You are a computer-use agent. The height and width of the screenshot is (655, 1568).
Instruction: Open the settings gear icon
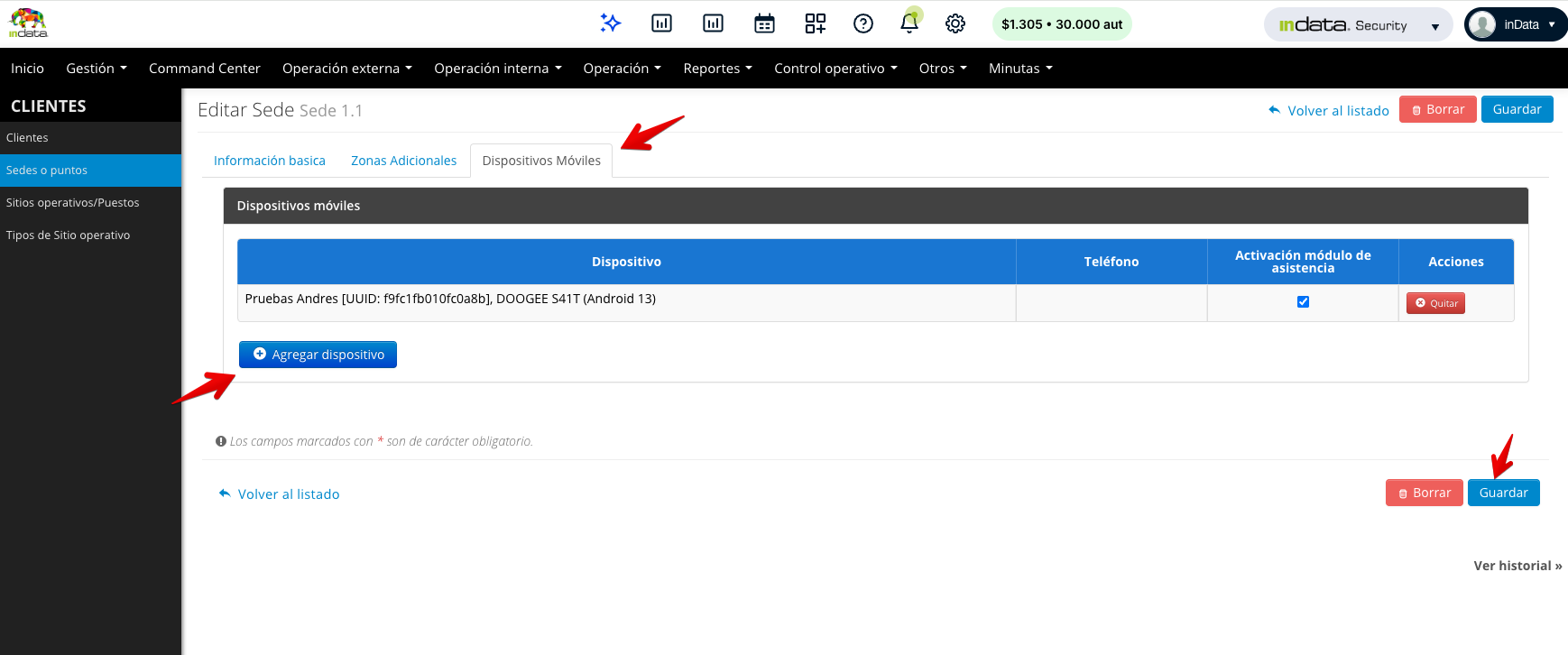pos(955,23)
